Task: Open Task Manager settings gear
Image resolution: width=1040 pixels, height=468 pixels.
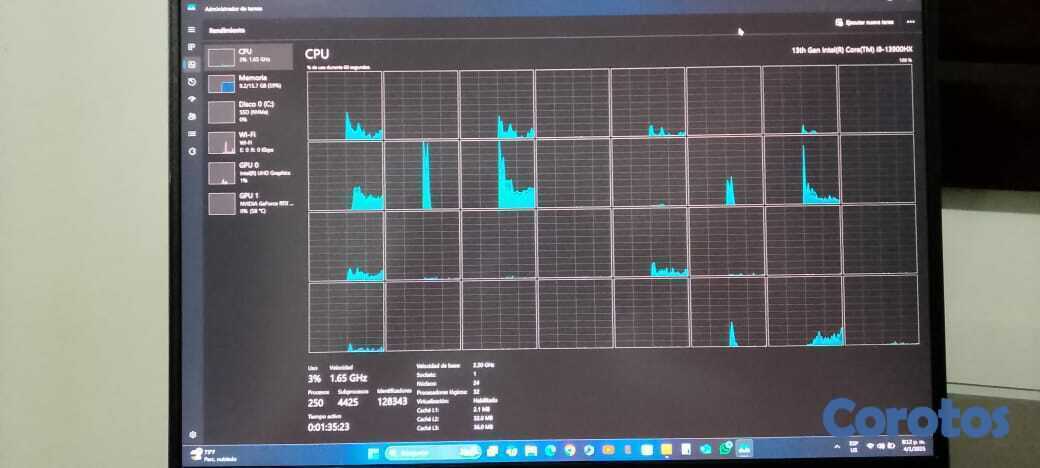Action: [x=192, y=433]
